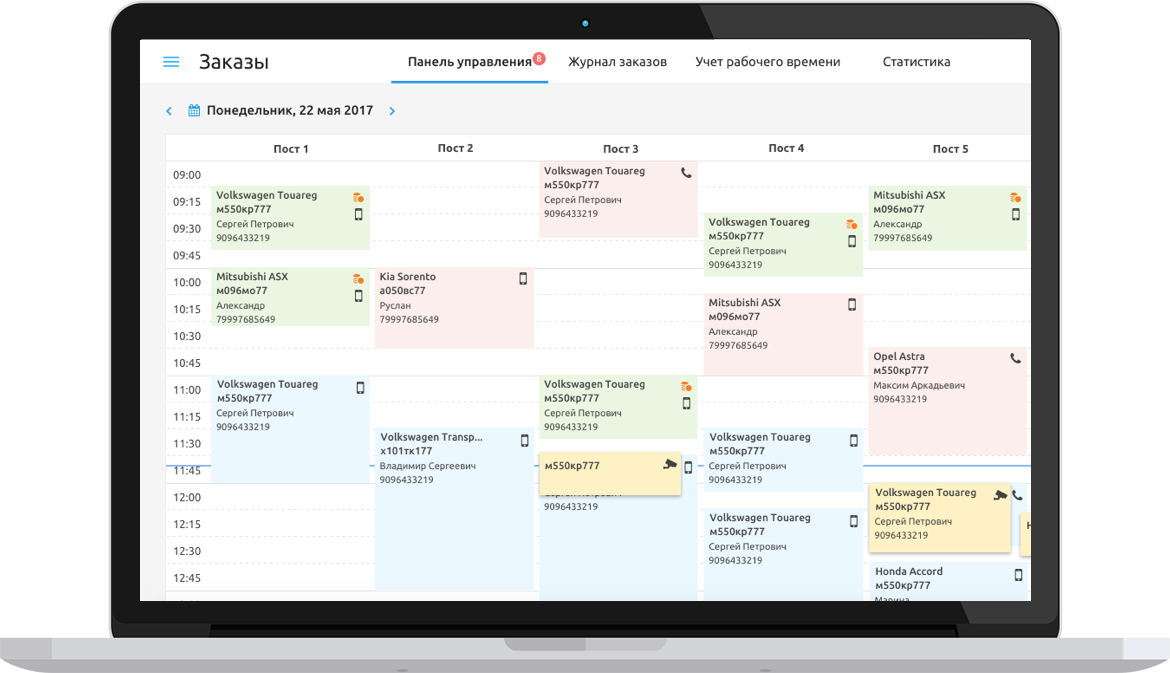Click the mobile icon on Volkswagen Transp... card
Image resolution: width=1170 pixels, height=673 pixels.
point(525,440)
